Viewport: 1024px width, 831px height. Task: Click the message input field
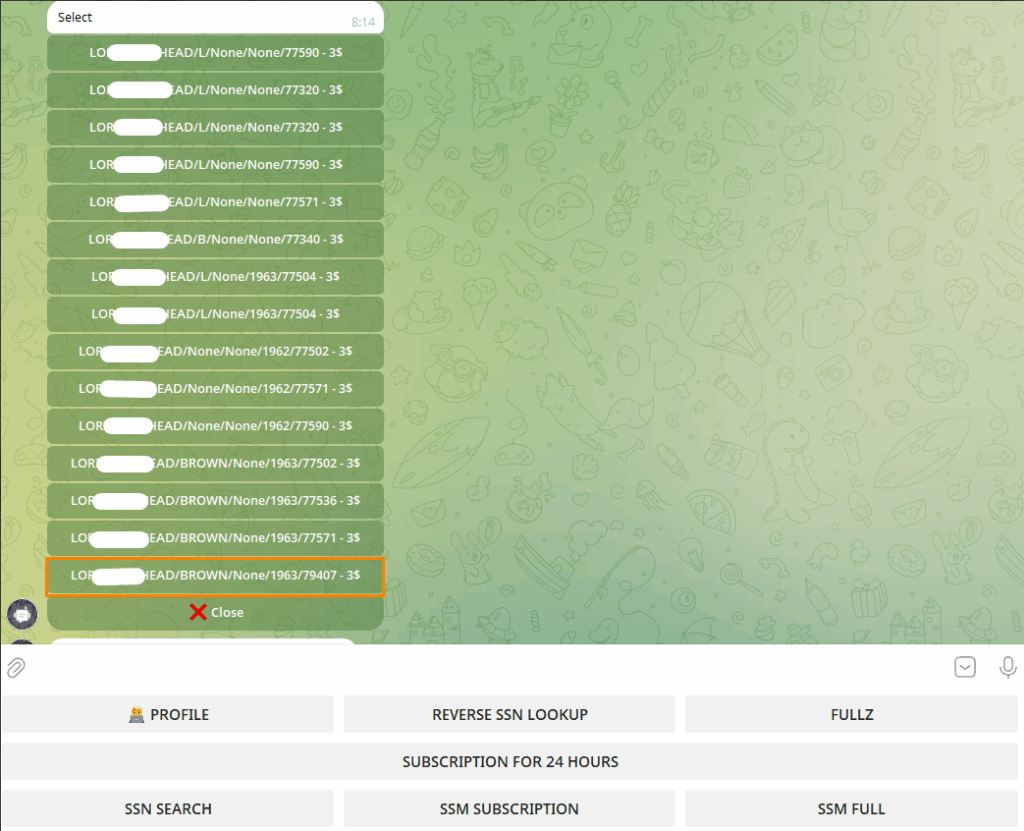tap(480, 667)
